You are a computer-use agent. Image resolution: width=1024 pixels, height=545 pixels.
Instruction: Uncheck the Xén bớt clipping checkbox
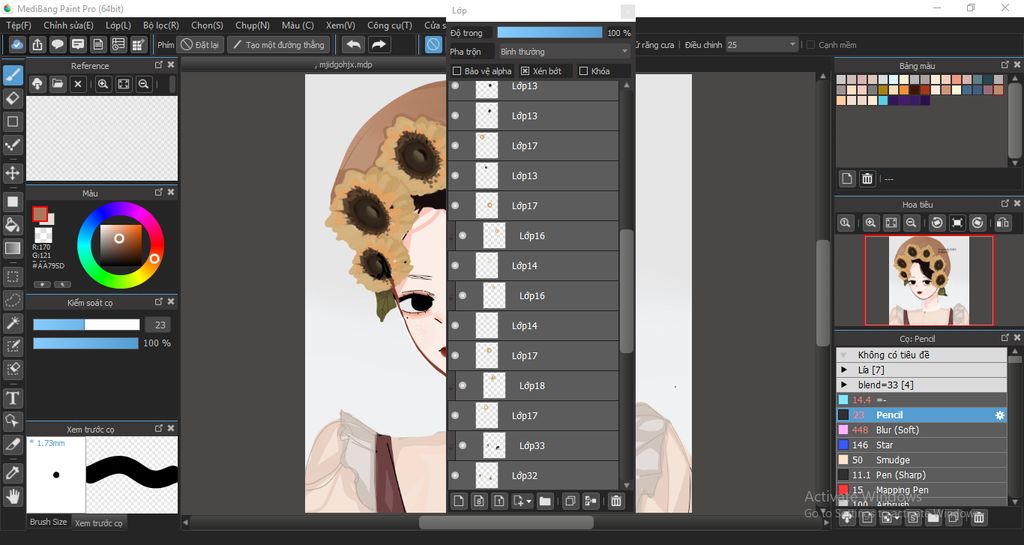pyautogui.click(x=525, y=71)
